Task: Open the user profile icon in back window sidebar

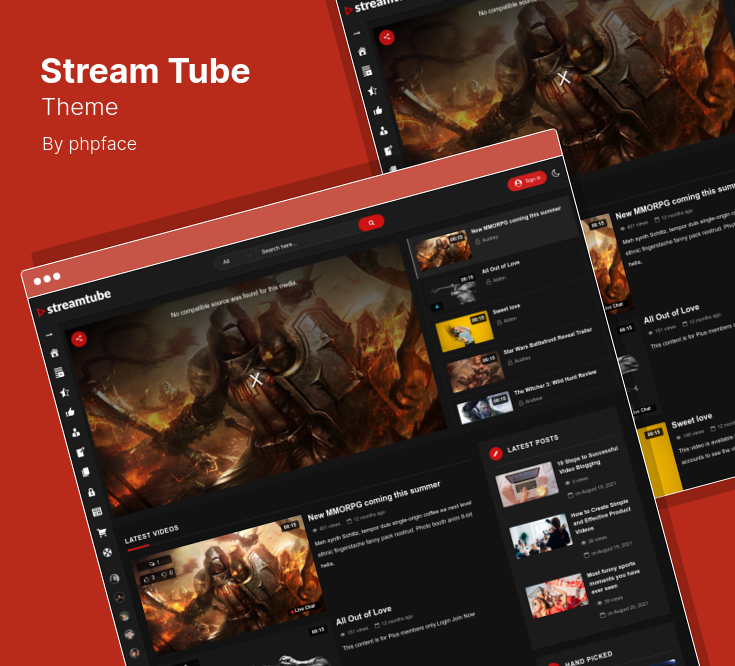Action: [383, 131]
